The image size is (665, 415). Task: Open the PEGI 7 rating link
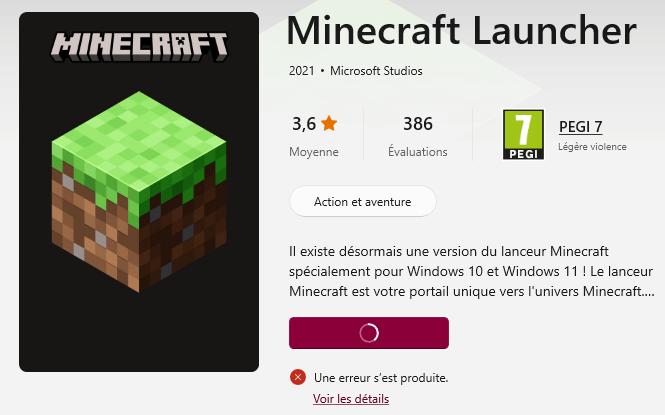coord(581,126)
